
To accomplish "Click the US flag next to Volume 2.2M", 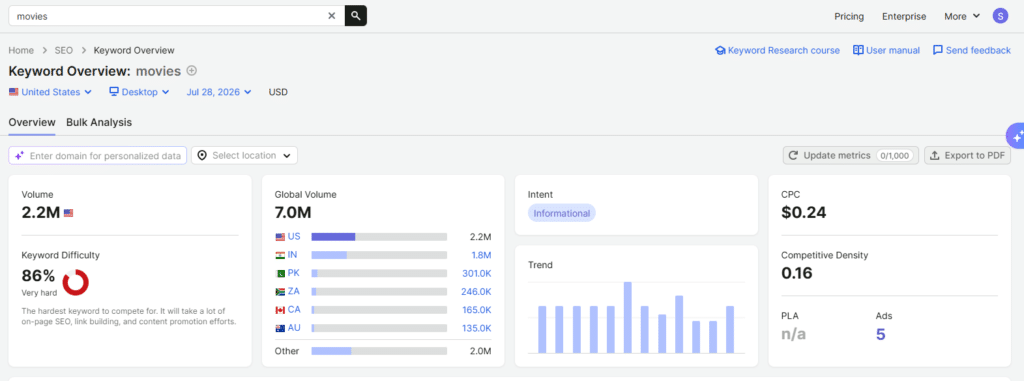I will [69, 212].
